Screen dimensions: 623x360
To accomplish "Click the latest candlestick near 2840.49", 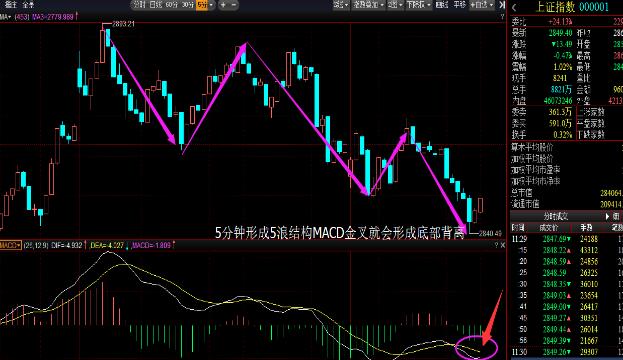I will (x=480, y=205).
